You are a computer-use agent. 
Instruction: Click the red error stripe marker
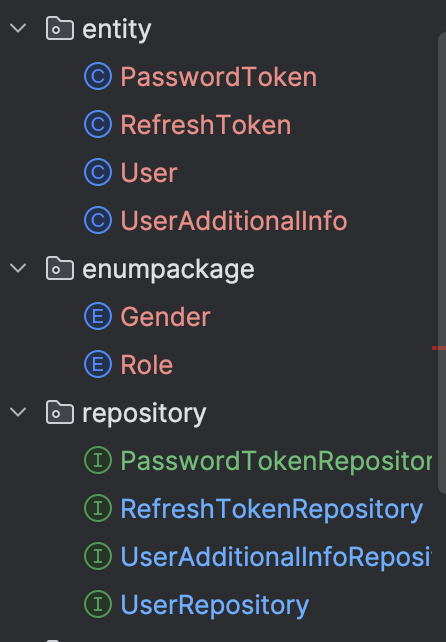[x=439, y=348]
